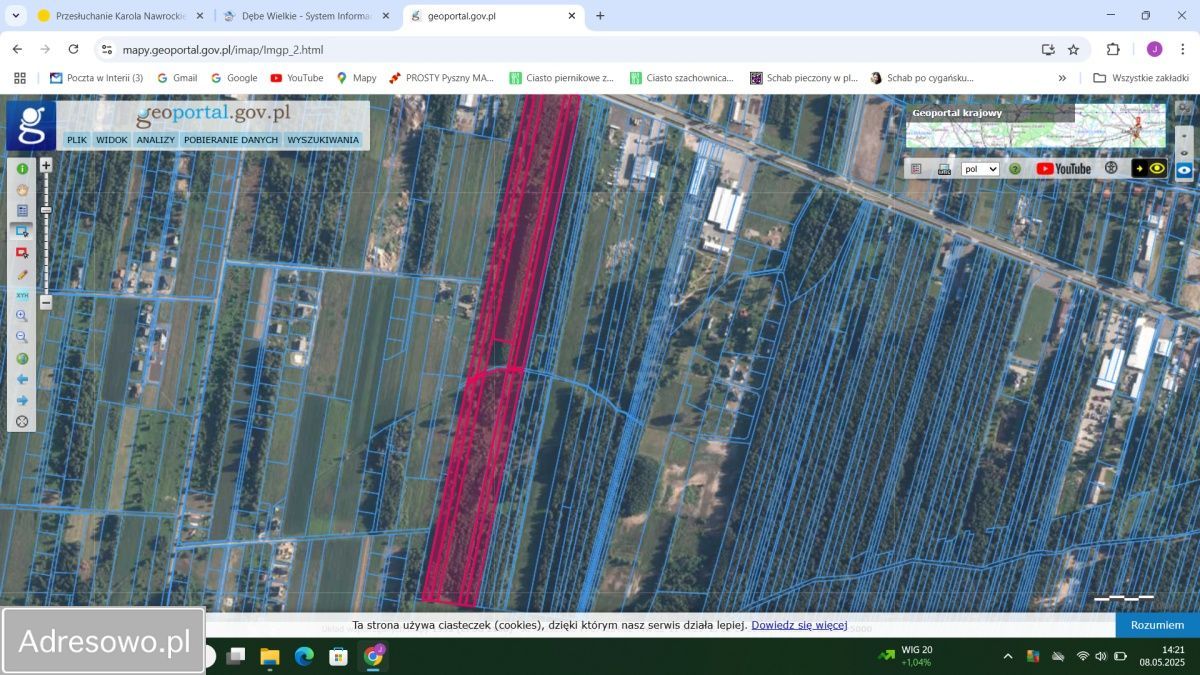1200x675 pixels.
Task: Select the blue rectangle selection tool
Action: pyautogui.click(x=22, y=232)
